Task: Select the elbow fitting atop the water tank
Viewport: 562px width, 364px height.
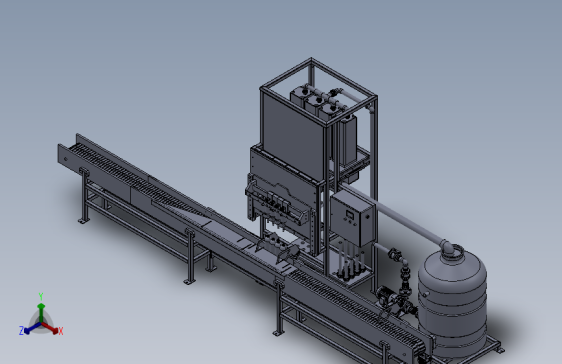Action: (x=448, y=247)
